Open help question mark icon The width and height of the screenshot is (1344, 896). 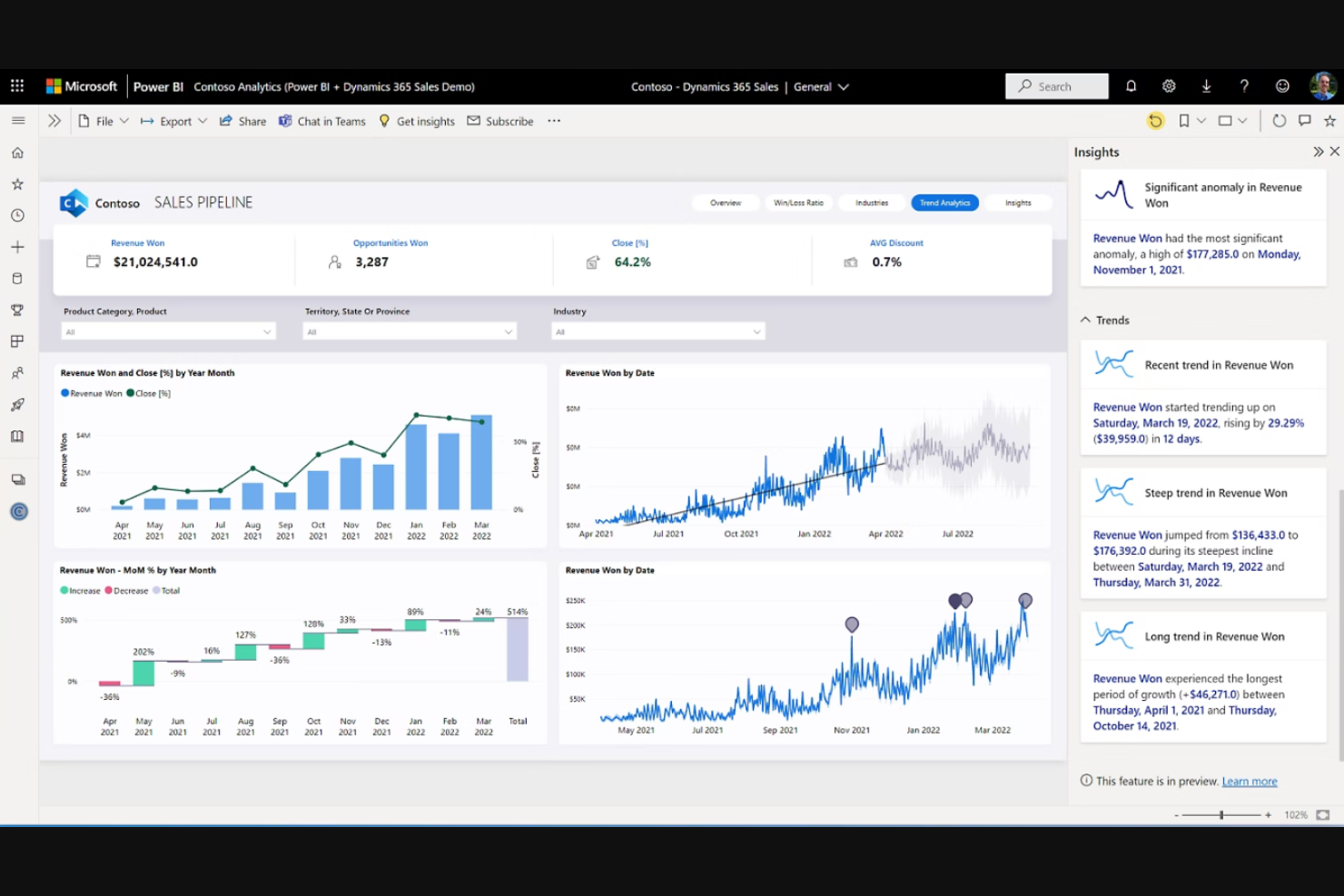coord(1244,86)
